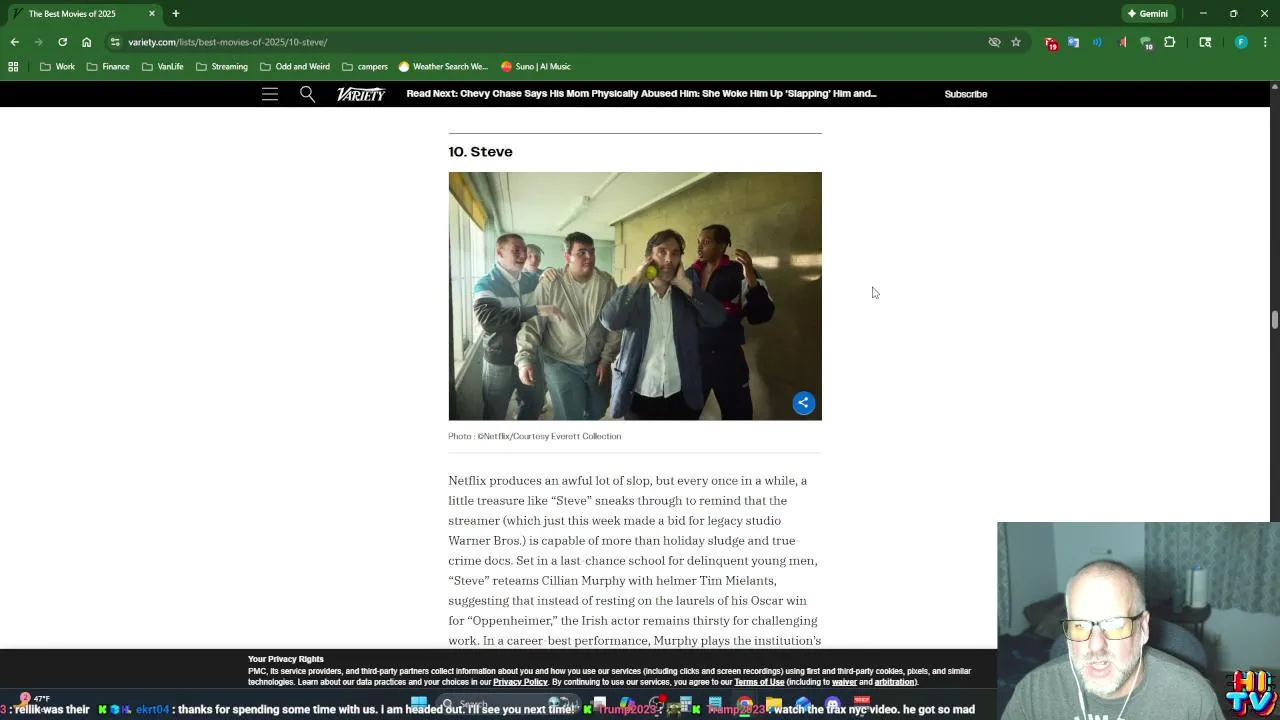The height and width of the screenshot is (720, 1280).
Task: Select The Best Movies of 2025 tab
Action: point(82,14)
